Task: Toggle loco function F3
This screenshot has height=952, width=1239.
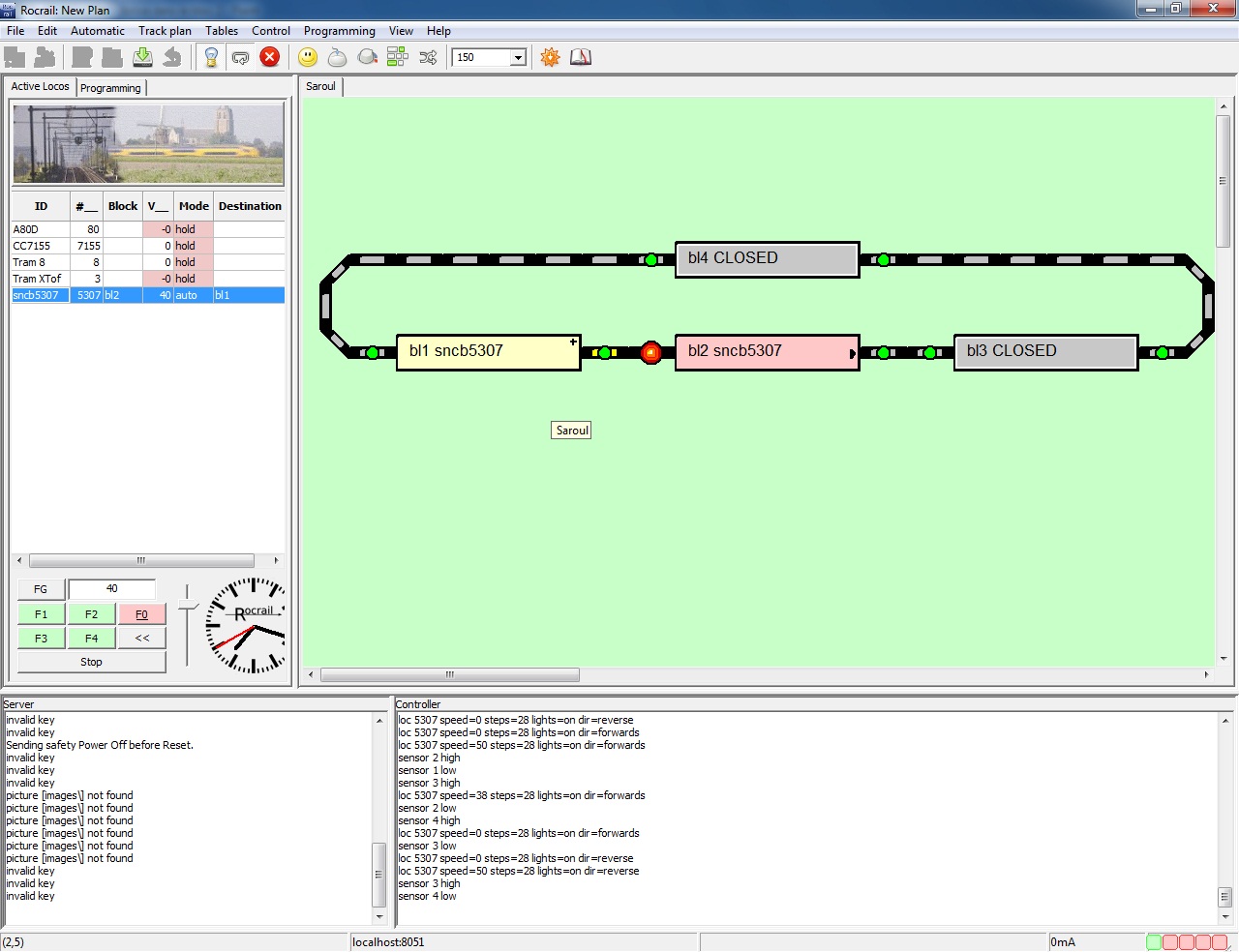Action: coord(41,638)
